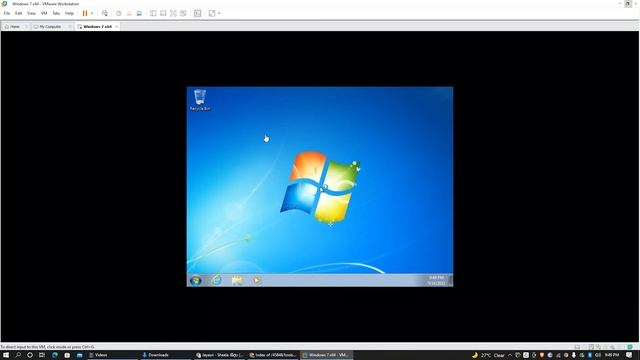
Task: Open Windows Media Player in guest taskbar
Action: (257, 280)
